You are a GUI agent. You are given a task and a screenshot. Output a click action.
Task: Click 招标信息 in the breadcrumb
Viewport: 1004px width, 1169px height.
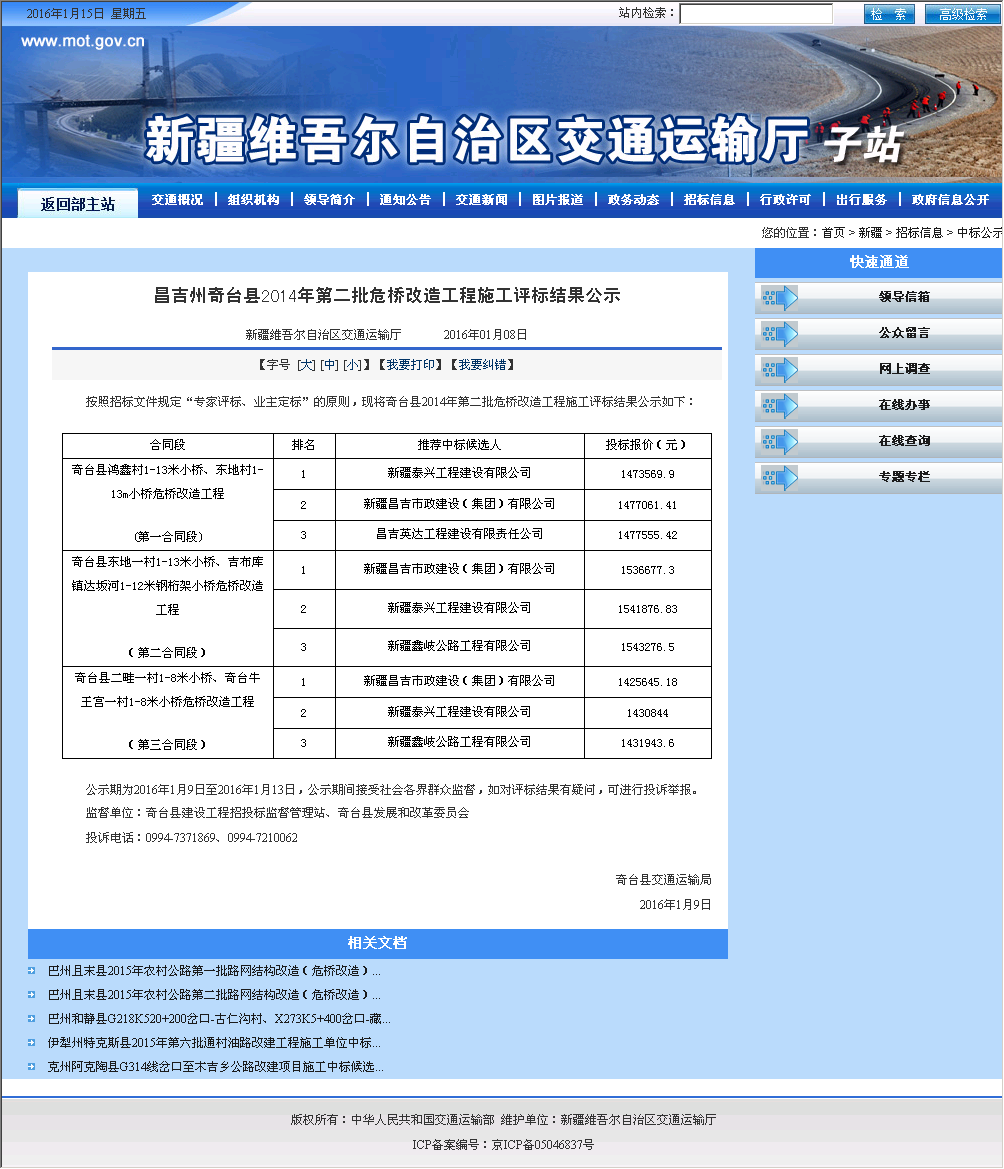tap(919, 233)
